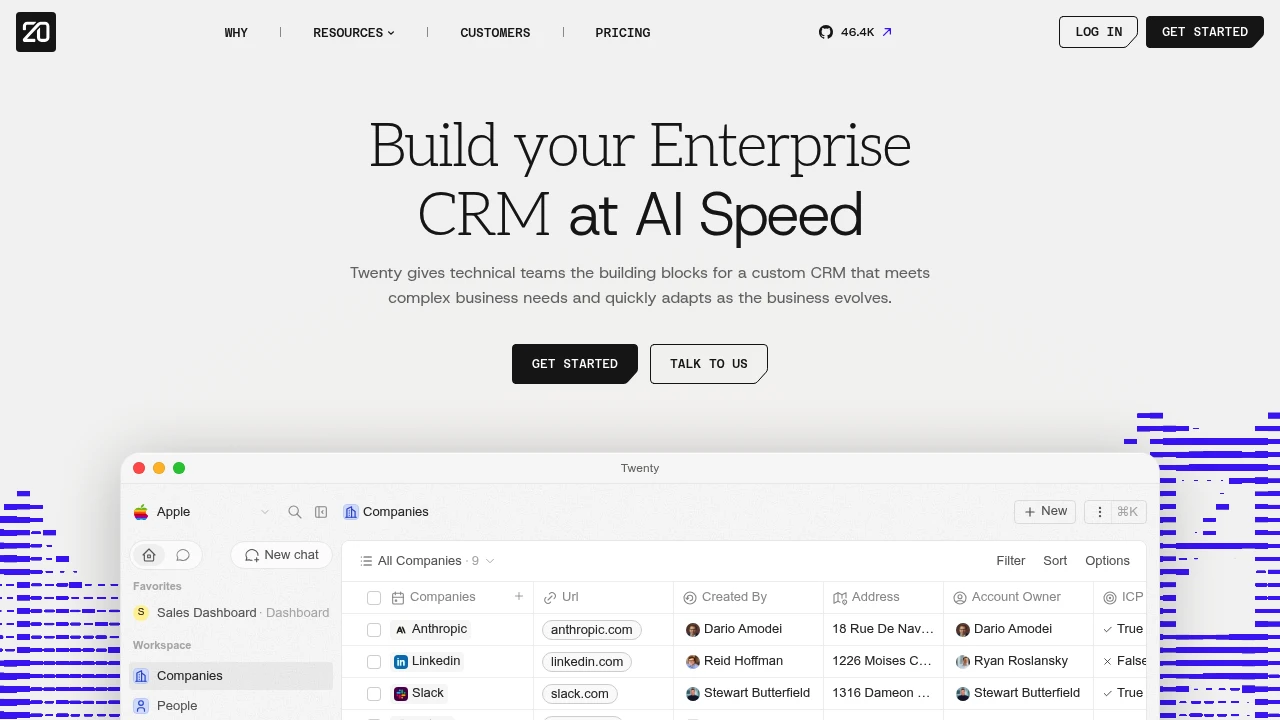
Task: Expand the All Companies view selector
Action: 428,561
